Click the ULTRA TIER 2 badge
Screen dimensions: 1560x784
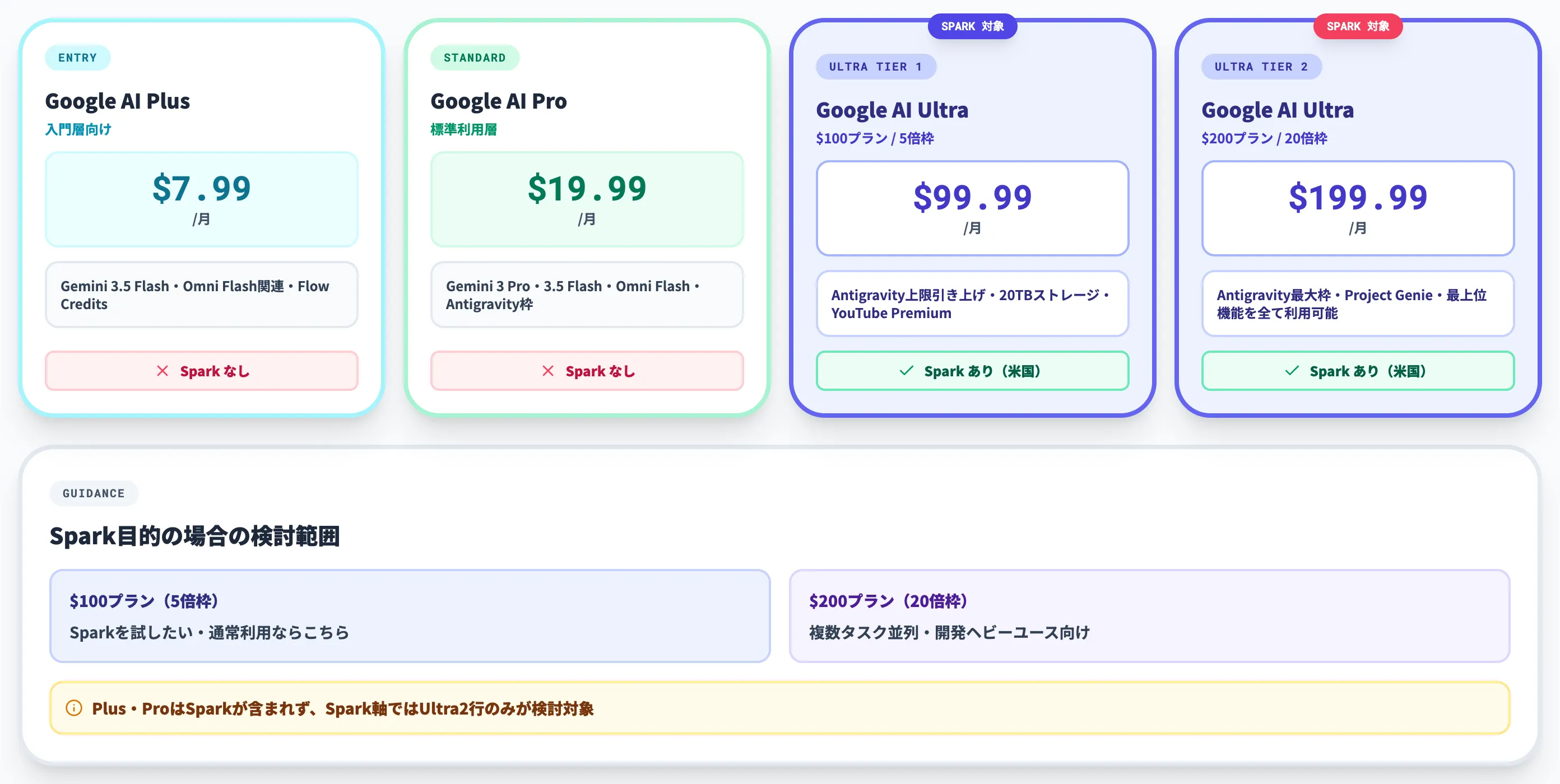tap(1261, 67)
